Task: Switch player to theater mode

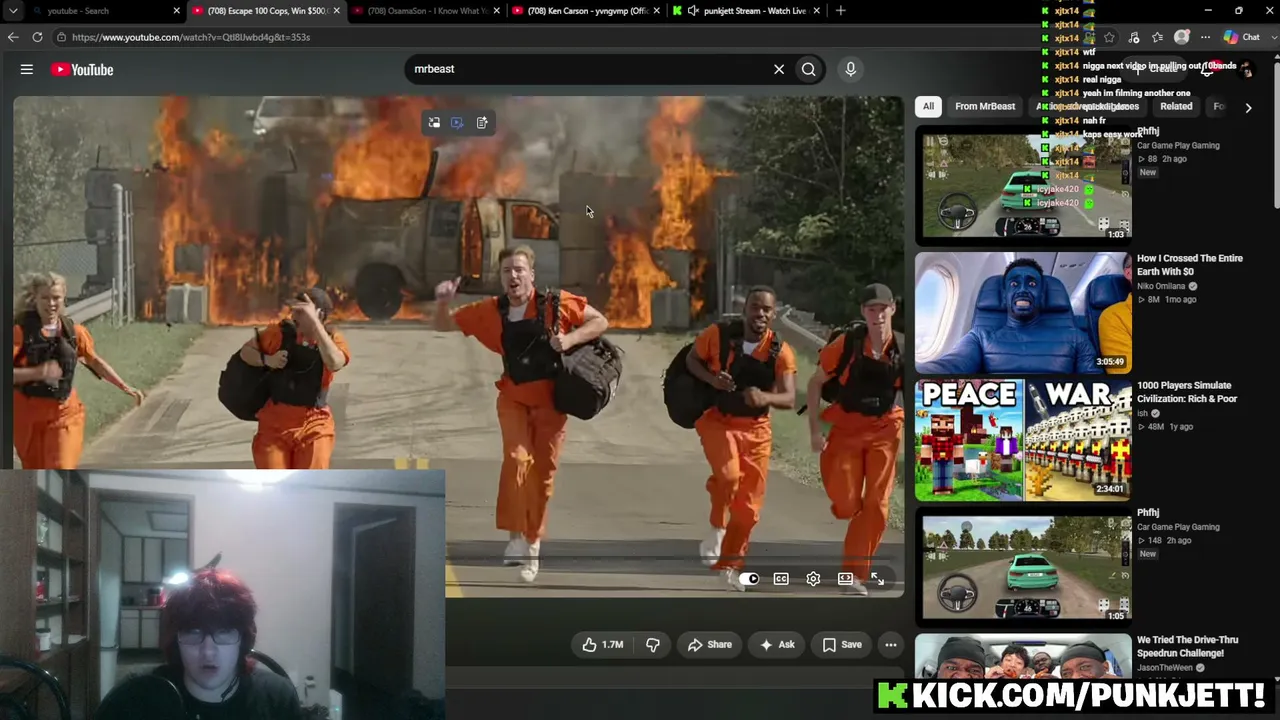Action: coord(845,579)
